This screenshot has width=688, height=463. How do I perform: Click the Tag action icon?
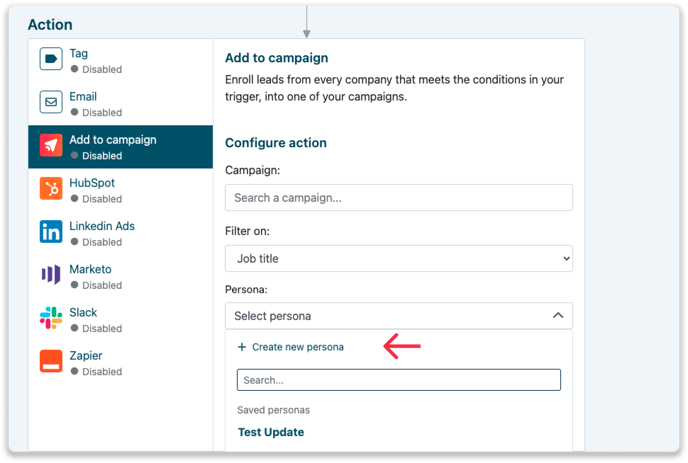point(51,59)
